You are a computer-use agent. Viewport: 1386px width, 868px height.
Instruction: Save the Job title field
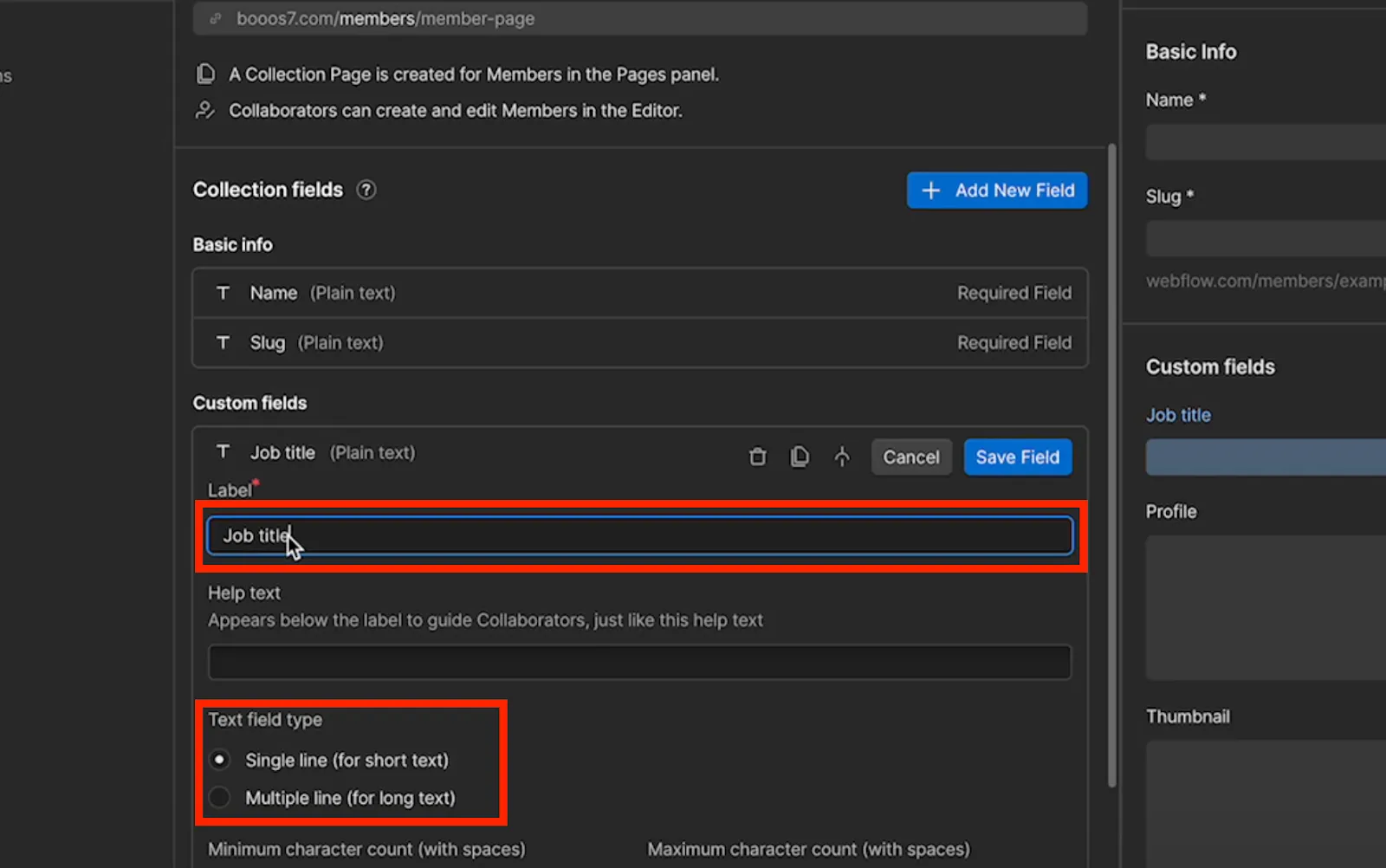(x=1018, y=457)
